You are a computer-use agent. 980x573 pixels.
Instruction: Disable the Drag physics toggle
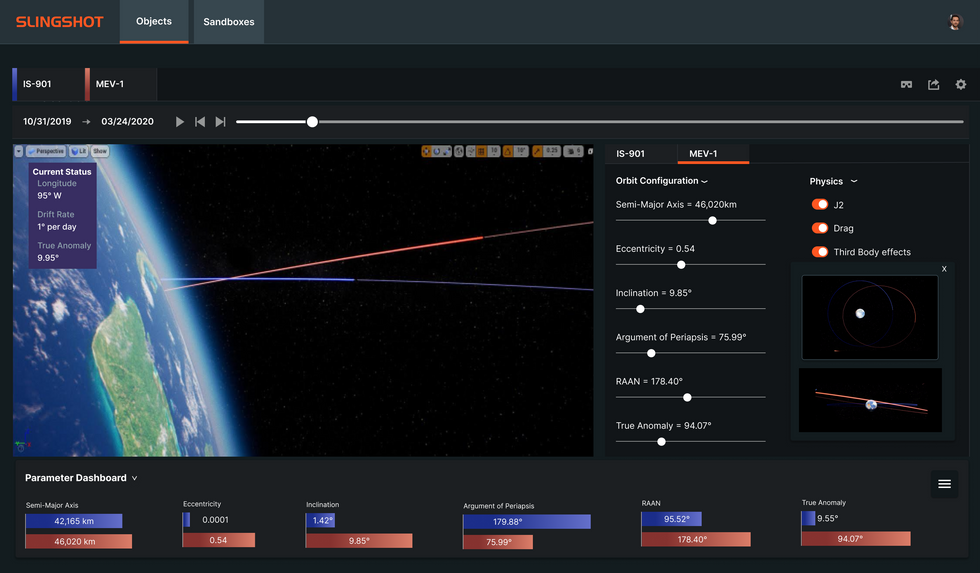pos(819,228)
